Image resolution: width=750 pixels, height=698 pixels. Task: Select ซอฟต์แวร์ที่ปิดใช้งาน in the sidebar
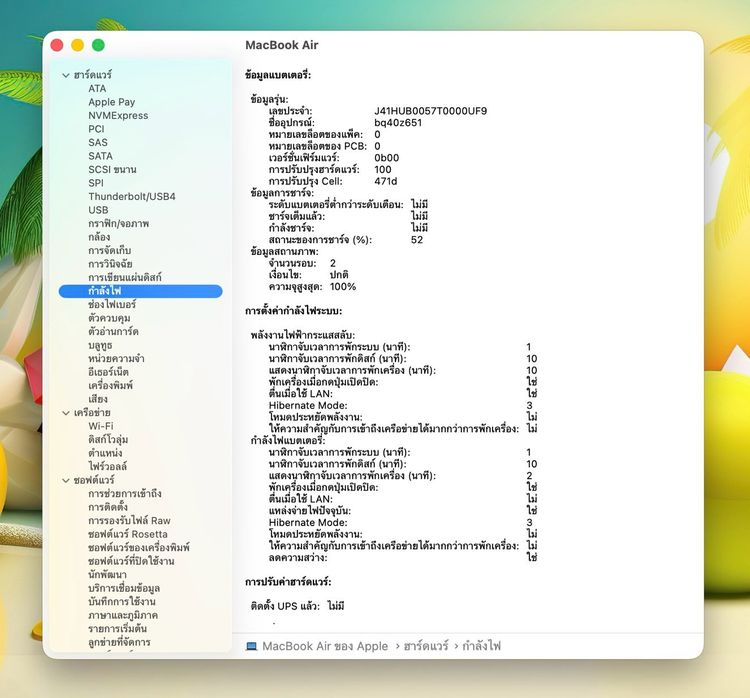click(x=131, y=561)
